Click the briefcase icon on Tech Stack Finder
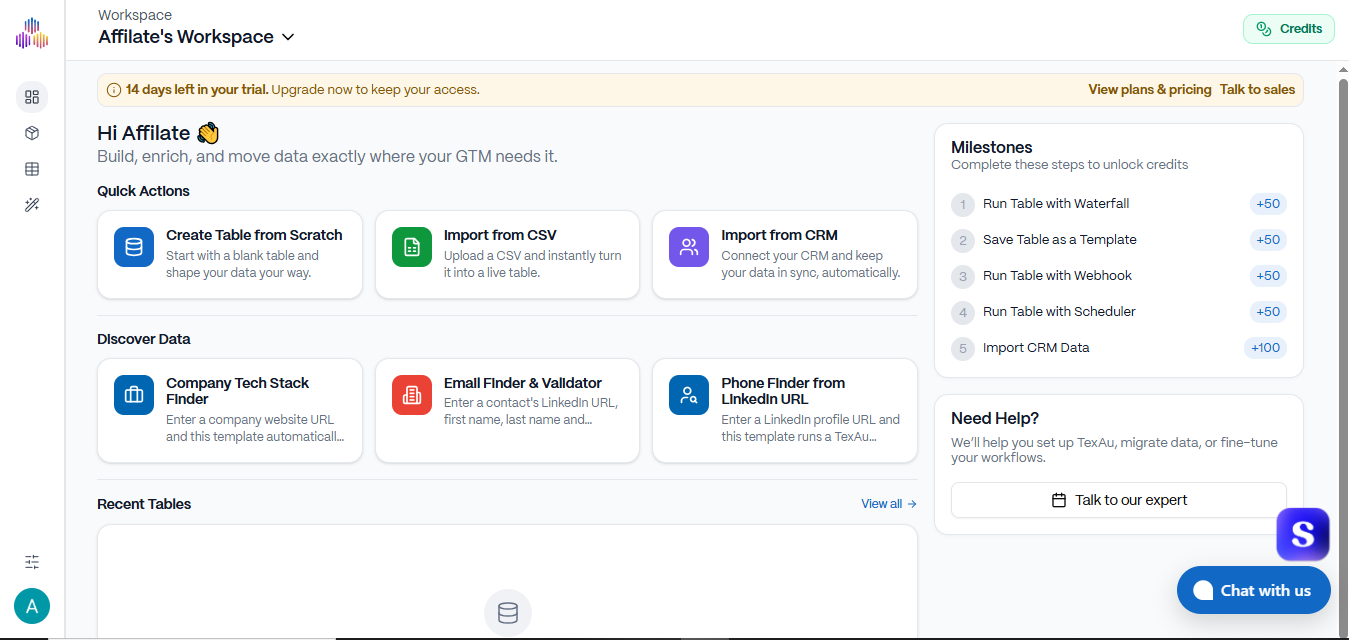This screenshot has height=640, width=1349. (134, 395)
